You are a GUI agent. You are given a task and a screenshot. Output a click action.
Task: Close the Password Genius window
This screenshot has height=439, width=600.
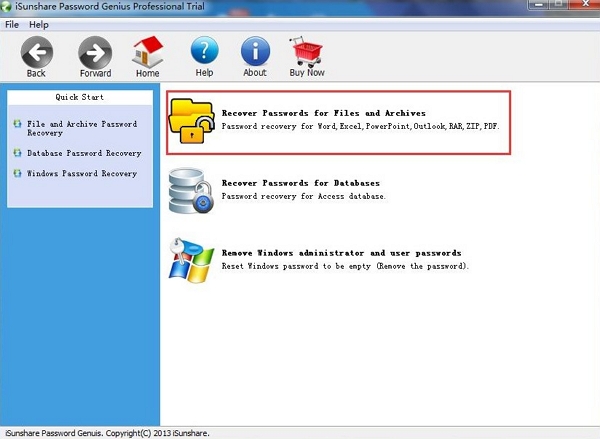click(x=585, y=4)
